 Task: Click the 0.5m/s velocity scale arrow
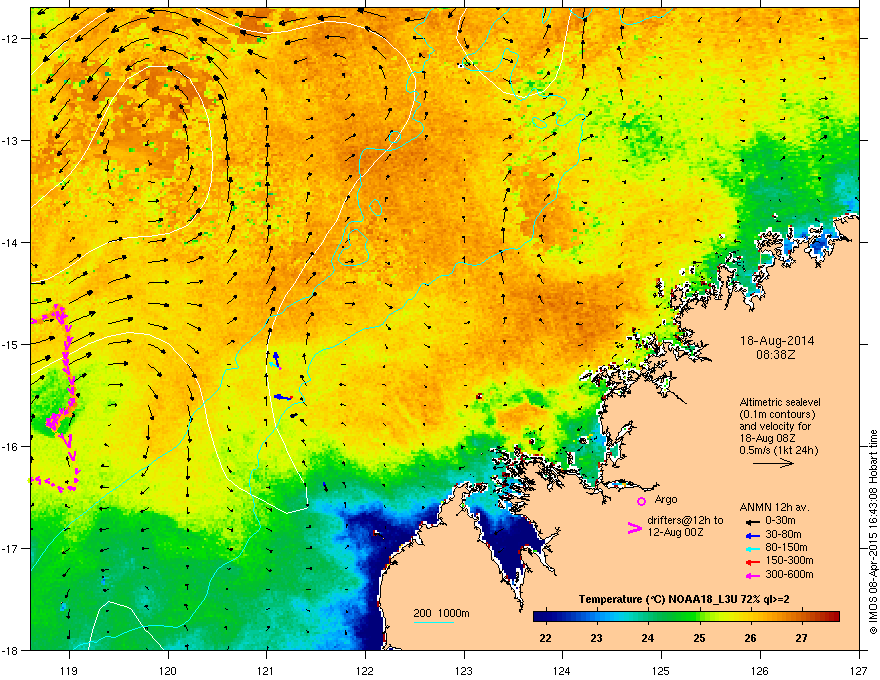click(773, 463)
